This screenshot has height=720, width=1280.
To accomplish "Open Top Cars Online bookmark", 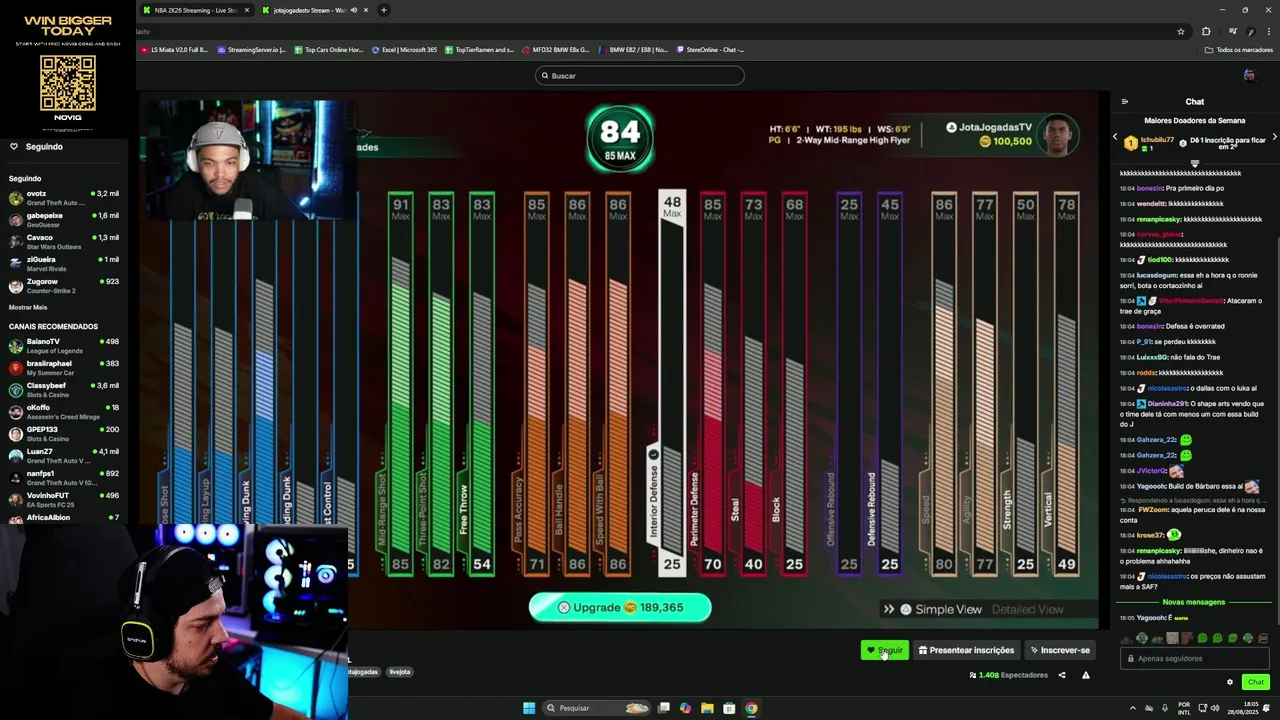I will pyautogui.click(x=328, y=49).
